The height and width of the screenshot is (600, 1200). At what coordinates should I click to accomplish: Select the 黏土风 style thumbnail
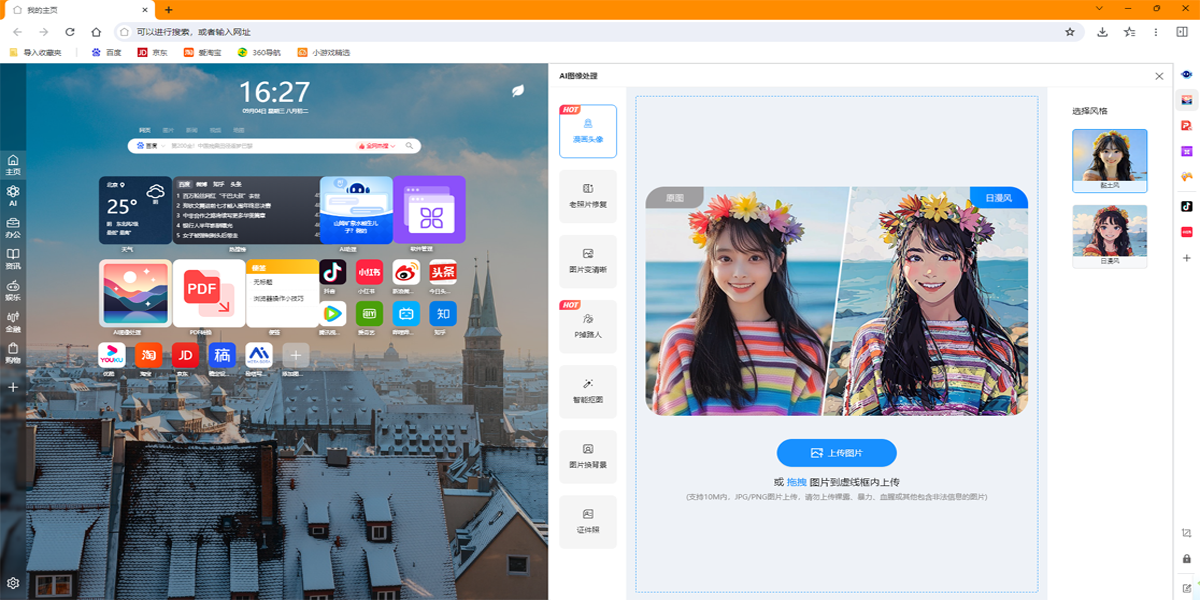coord(1109,160)
